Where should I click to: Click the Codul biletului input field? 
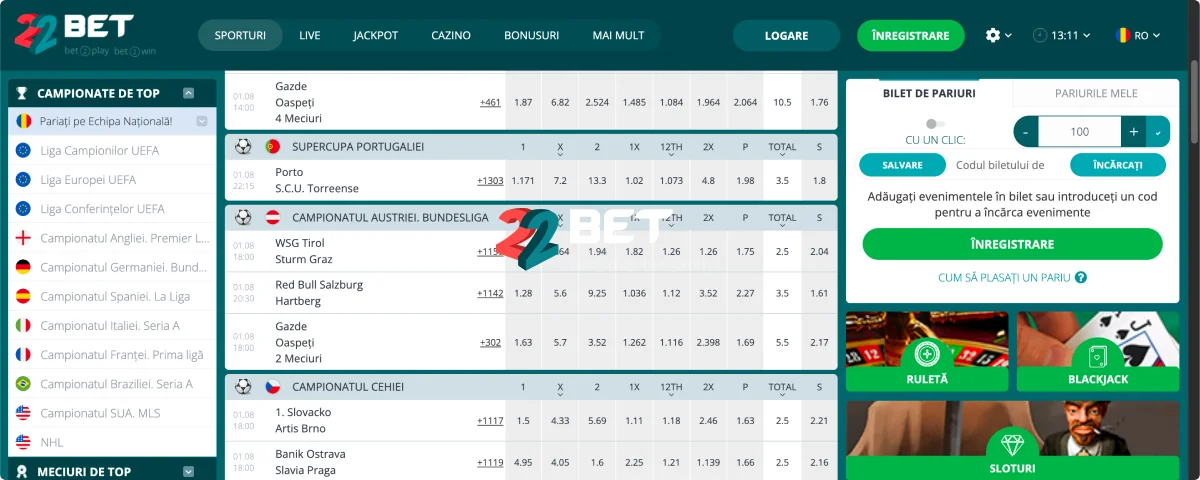1008,165
